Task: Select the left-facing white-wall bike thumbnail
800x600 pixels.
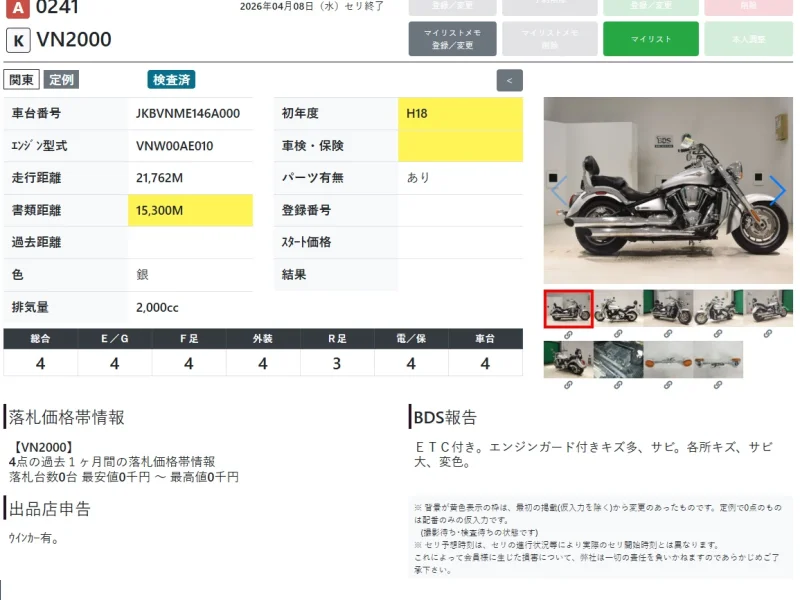Action: 618,308
